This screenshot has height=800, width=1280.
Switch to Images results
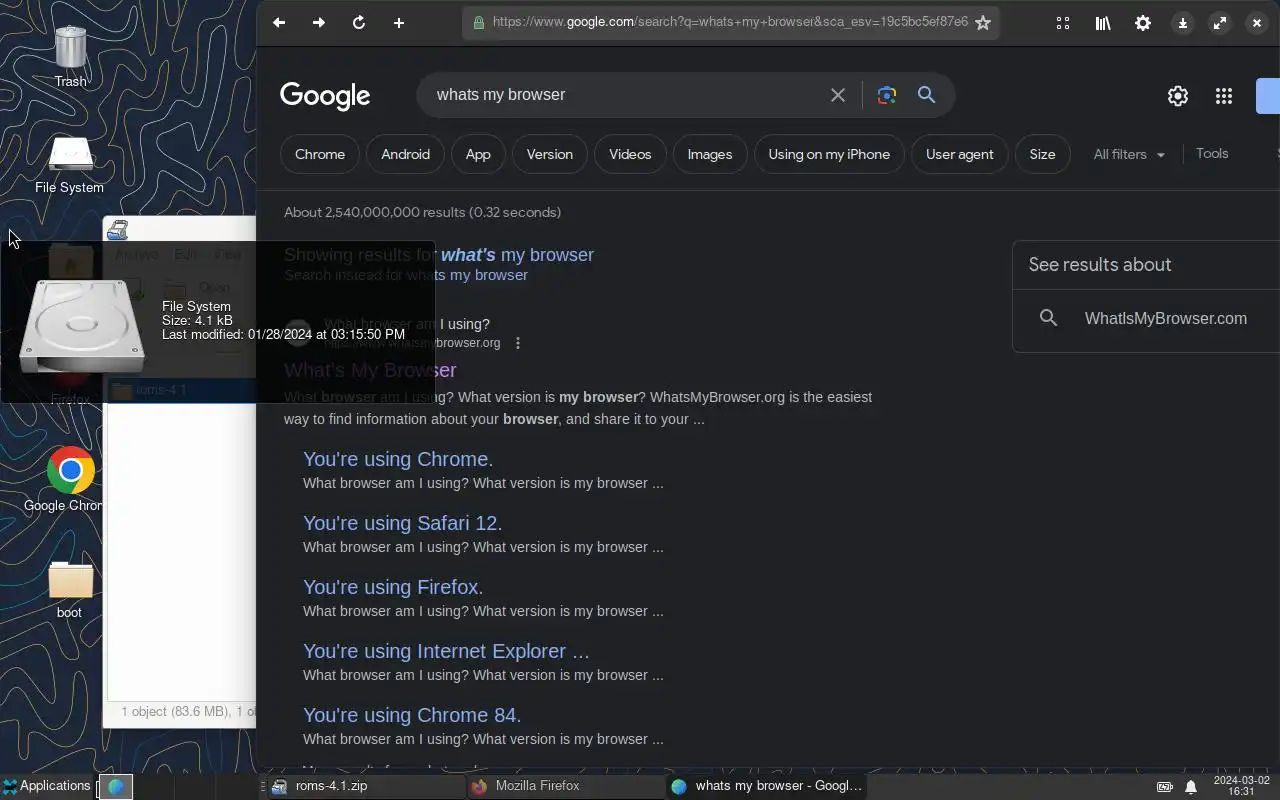tap(710, 154)
